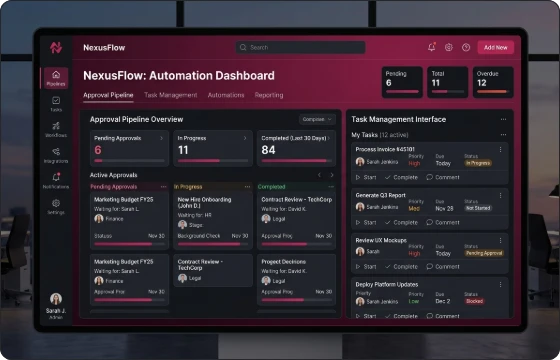Click the help icon in header
Image resolution: width=560 pixels, height=360 pixels.
[x=466, y=47]
